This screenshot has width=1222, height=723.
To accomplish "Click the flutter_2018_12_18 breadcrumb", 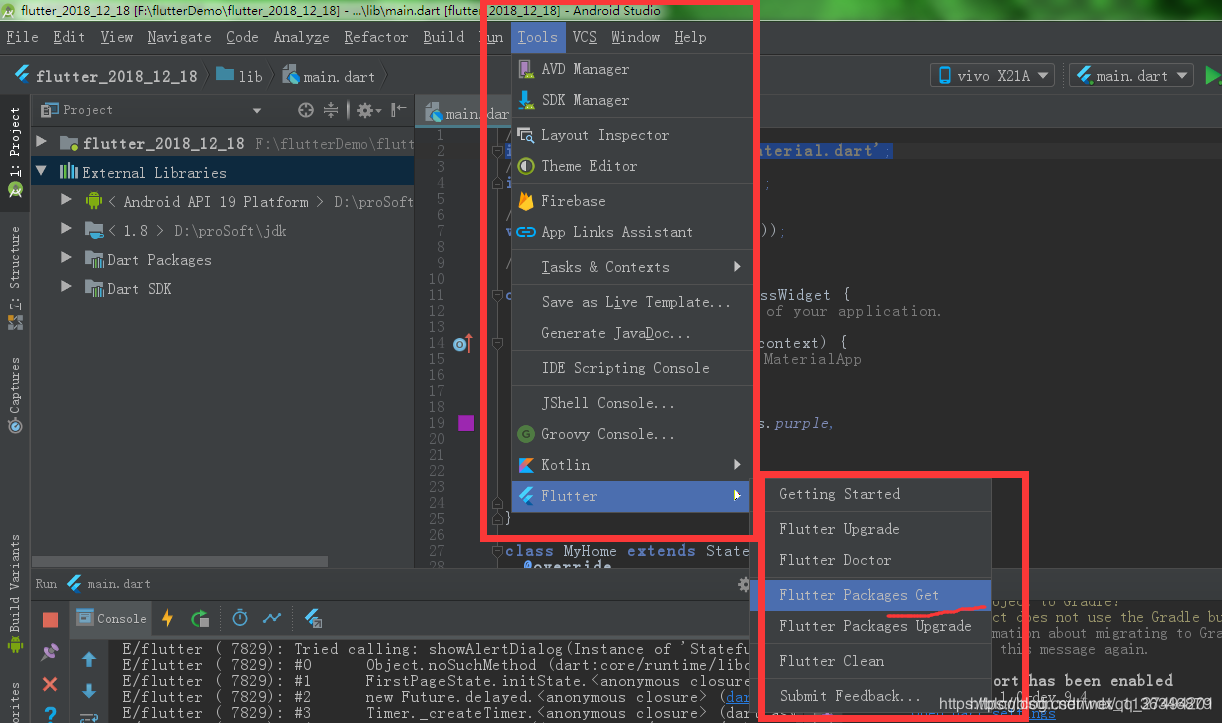I will pos(106,76).
